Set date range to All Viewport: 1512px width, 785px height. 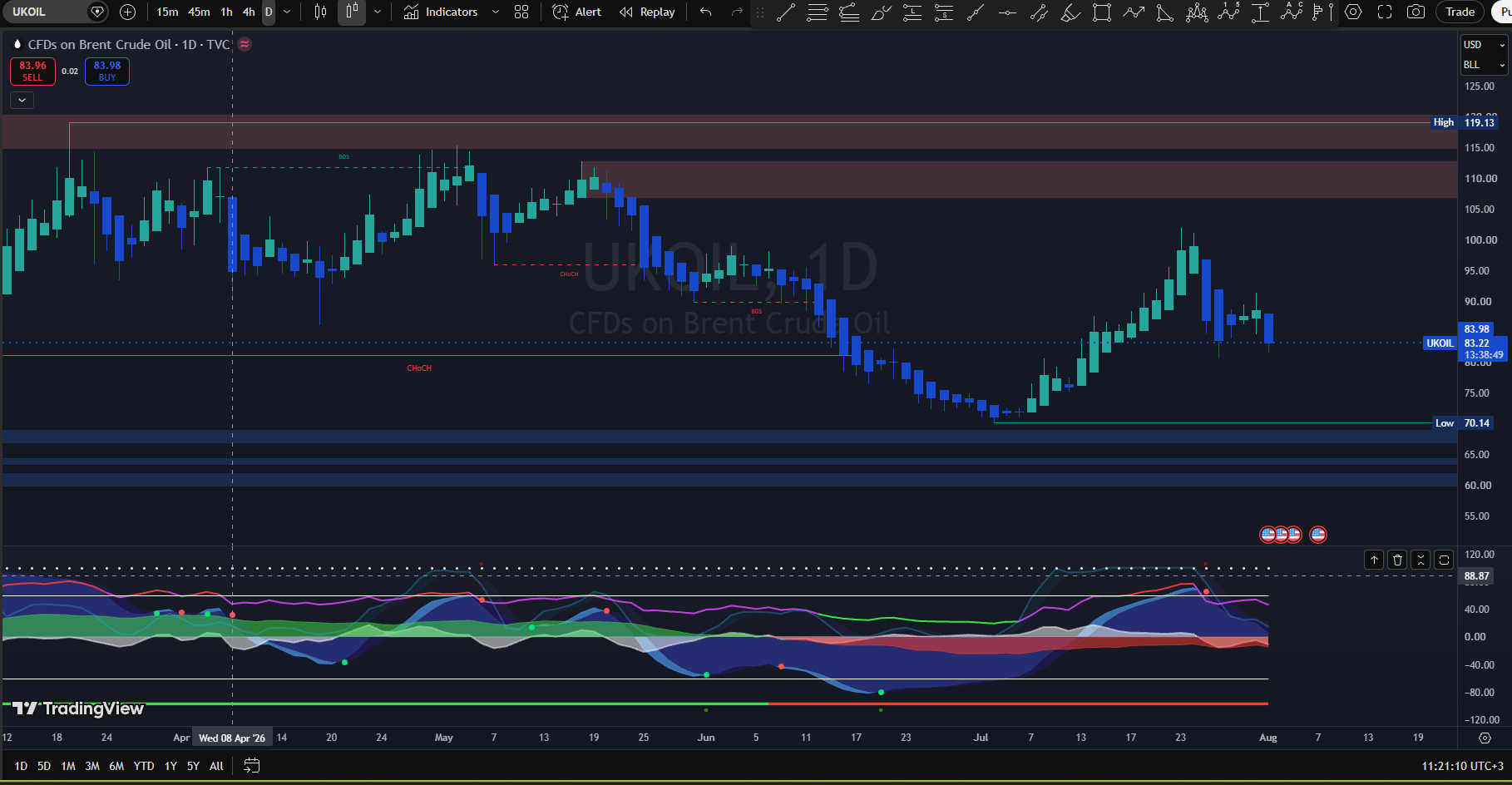click(x=216, y=766)
